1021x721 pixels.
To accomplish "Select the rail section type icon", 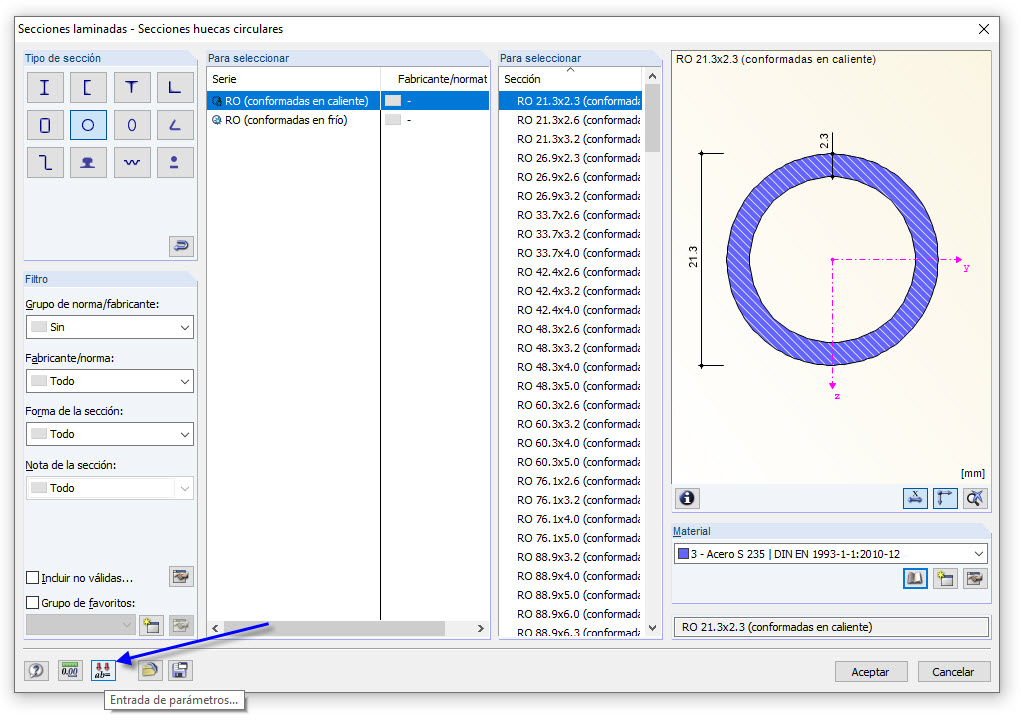I will pyautogui.click(x=88, y=163).
